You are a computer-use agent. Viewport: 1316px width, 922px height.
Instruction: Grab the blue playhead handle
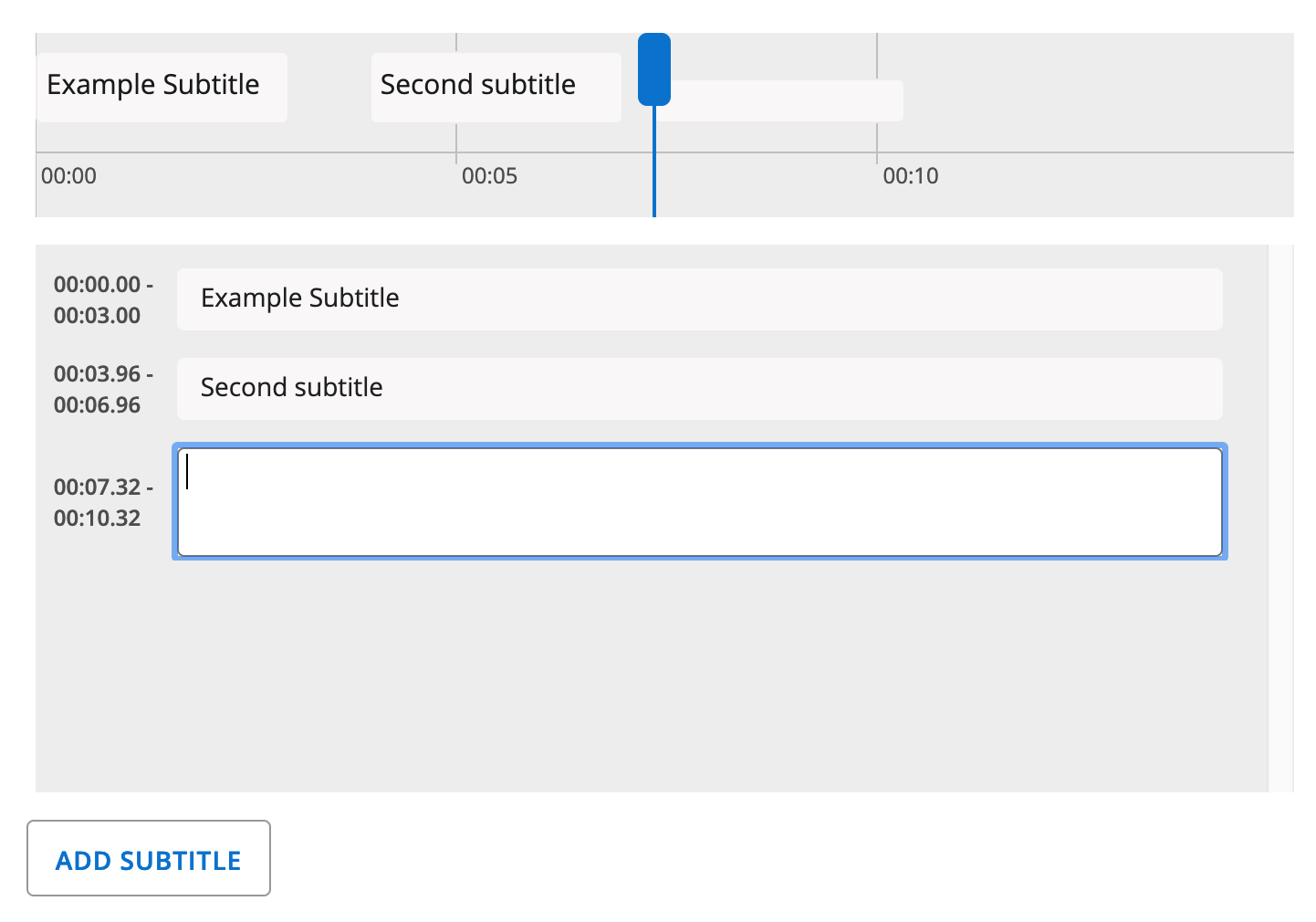tap(654, 69)
